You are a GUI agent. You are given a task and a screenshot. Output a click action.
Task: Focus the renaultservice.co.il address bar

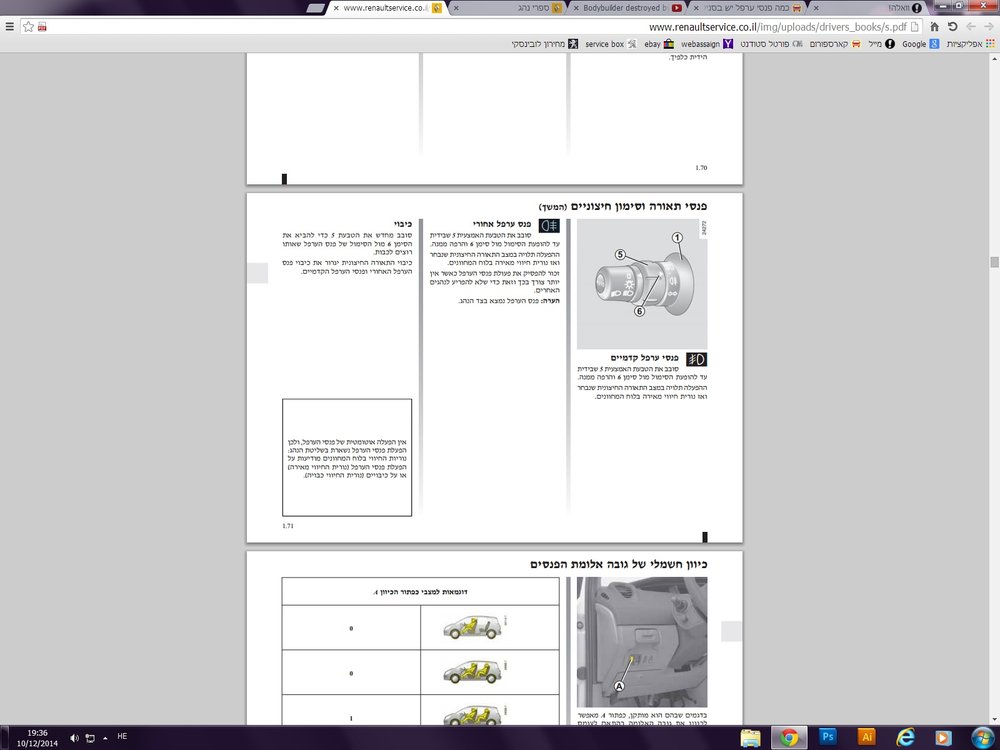(472, 27)
